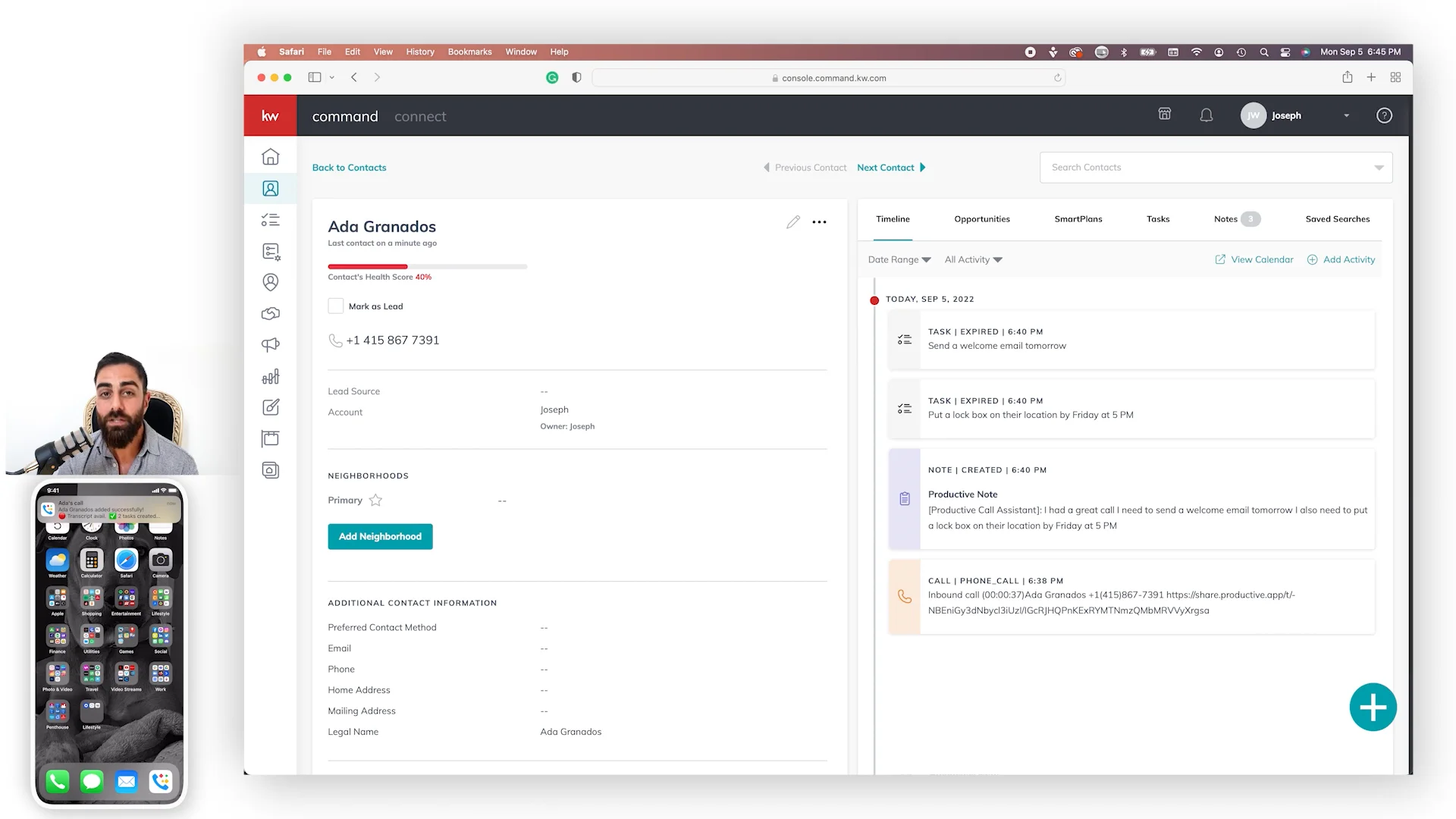Click the Safari share icon
Screen dimensions: 1456x819
(x=1347, y=77)
